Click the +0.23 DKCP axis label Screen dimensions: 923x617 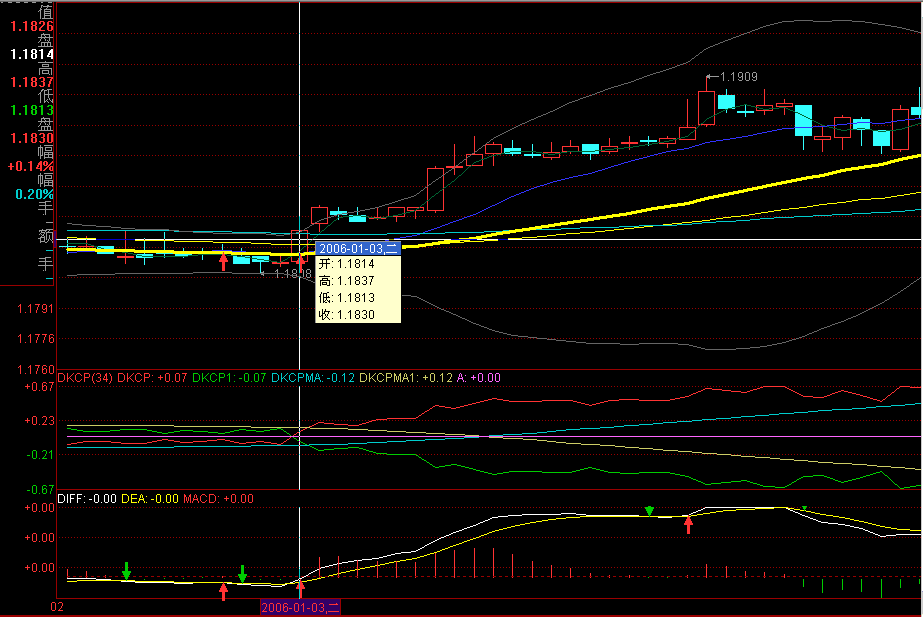(x=39, y=420)
